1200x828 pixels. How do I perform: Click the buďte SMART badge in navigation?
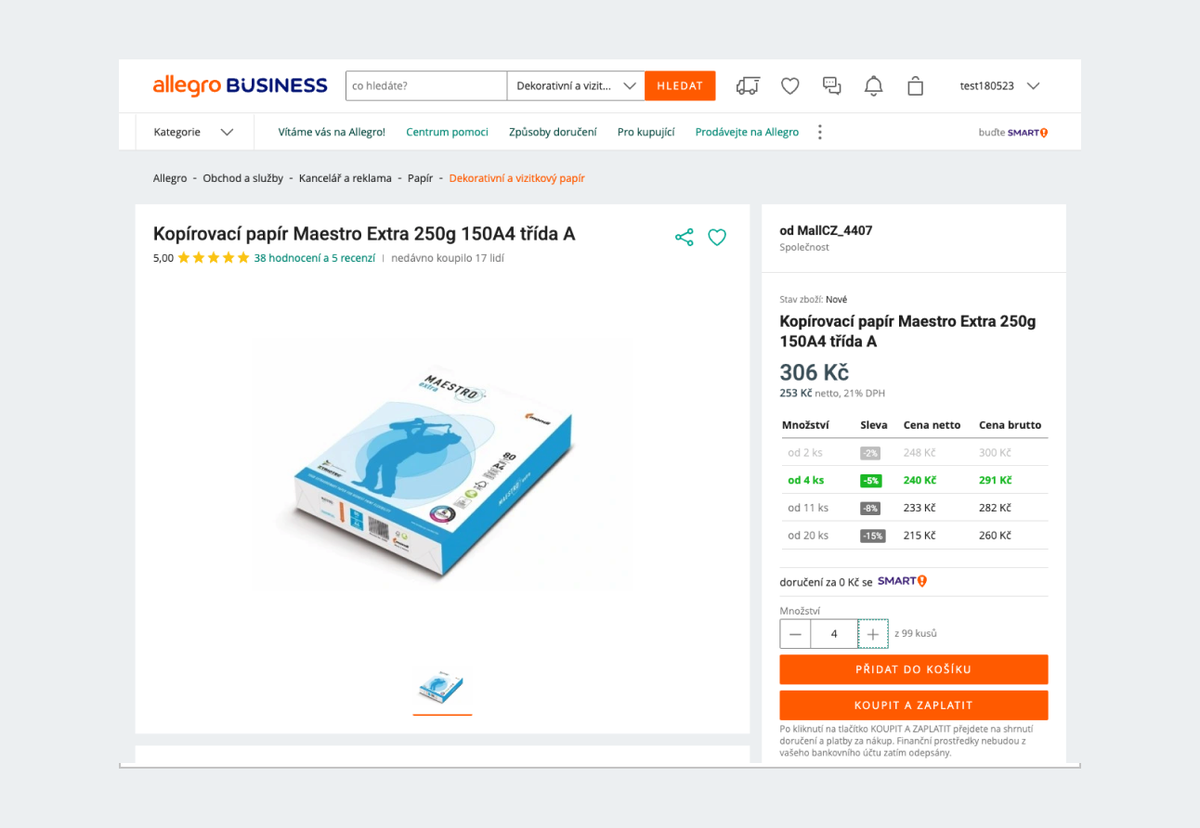click(x=1013, y=132)
